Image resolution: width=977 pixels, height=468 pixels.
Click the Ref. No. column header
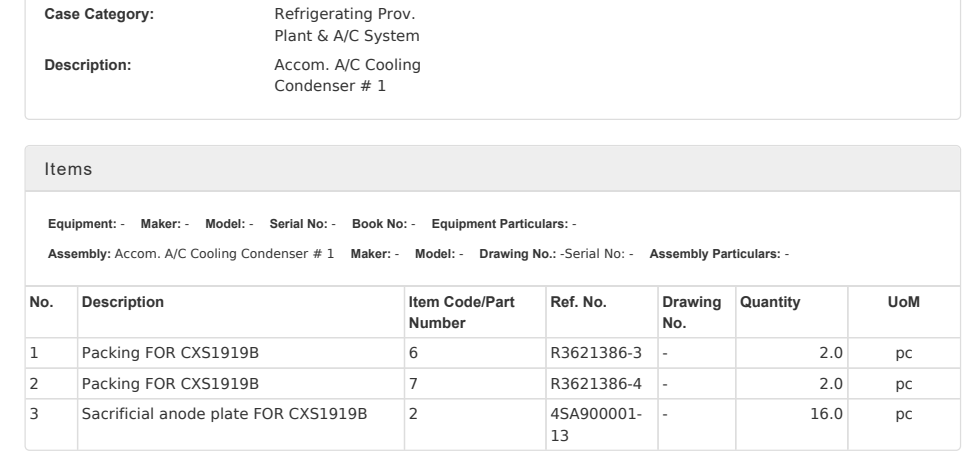(x=578, y=301)
